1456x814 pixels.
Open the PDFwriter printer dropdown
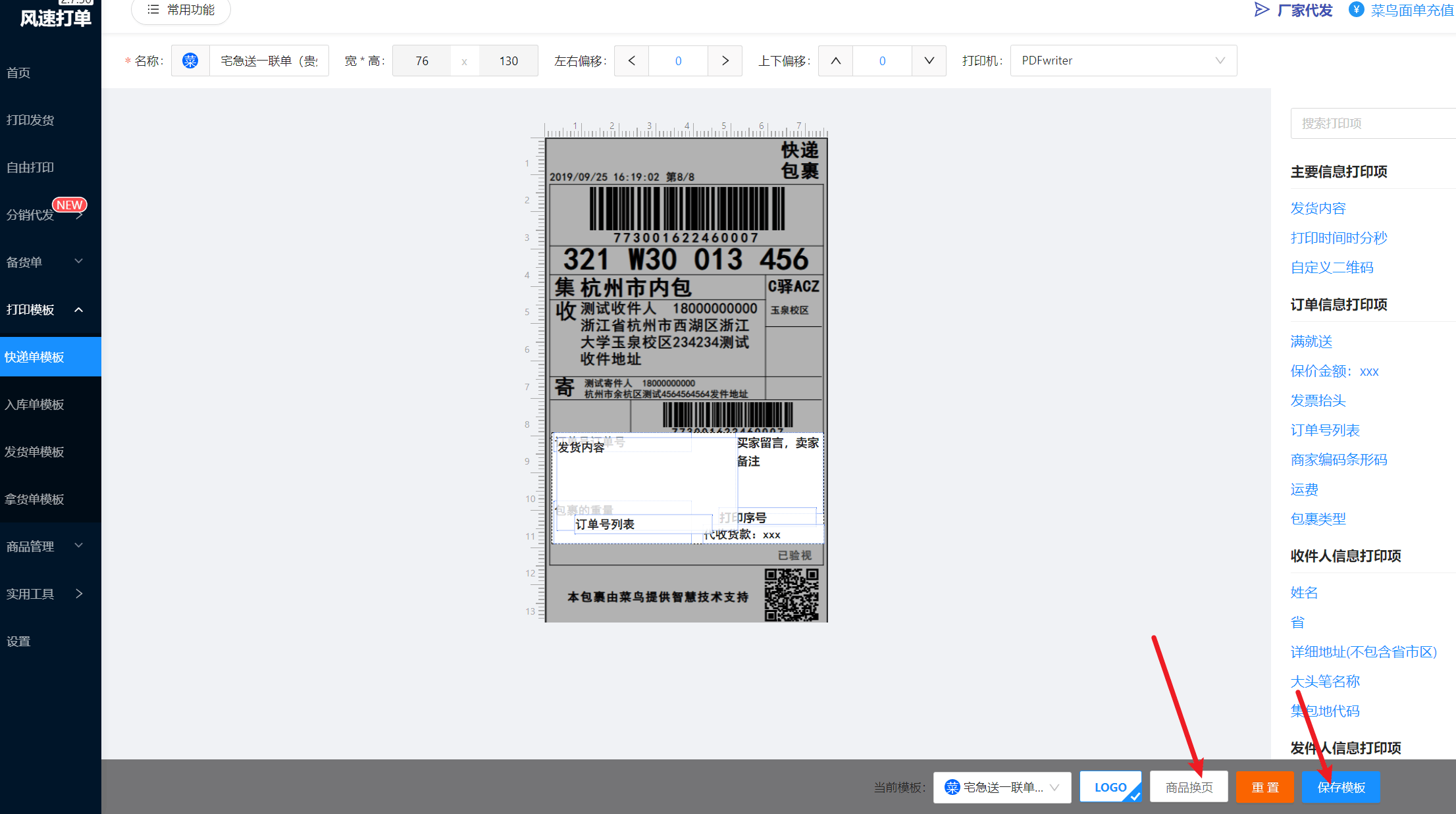1123,61
